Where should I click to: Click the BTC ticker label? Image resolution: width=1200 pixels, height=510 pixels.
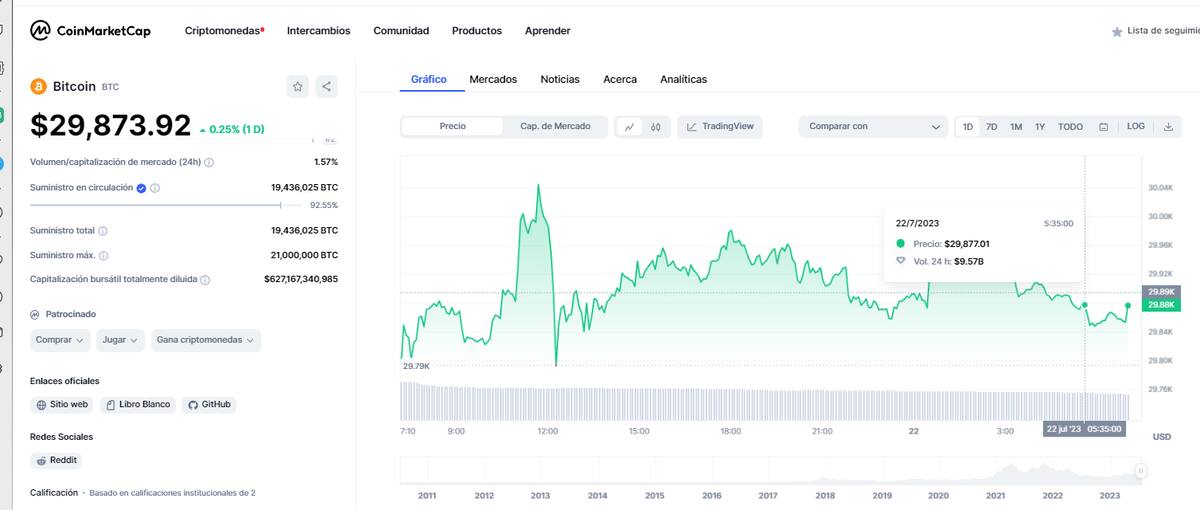[x=110, y=88]
